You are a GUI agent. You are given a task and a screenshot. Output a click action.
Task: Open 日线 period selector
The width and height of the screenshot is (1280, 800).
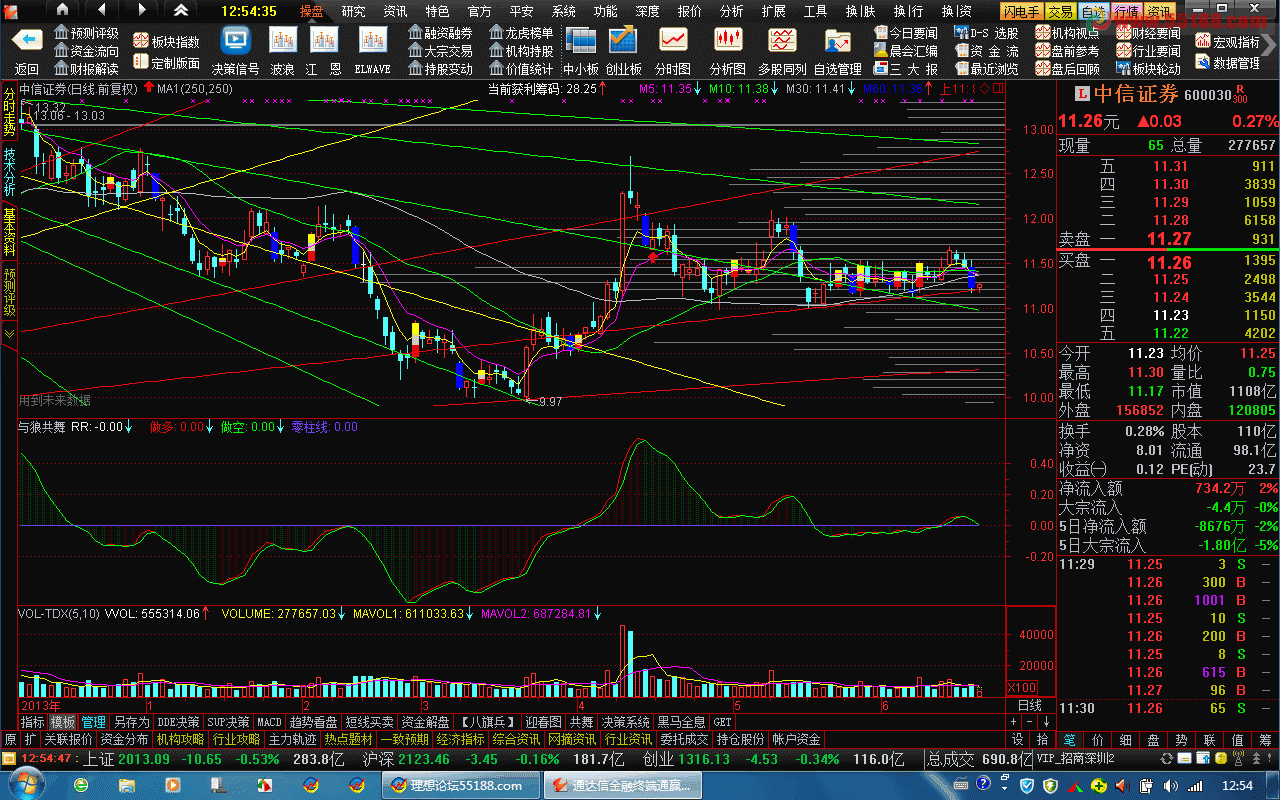point(1029,705)
